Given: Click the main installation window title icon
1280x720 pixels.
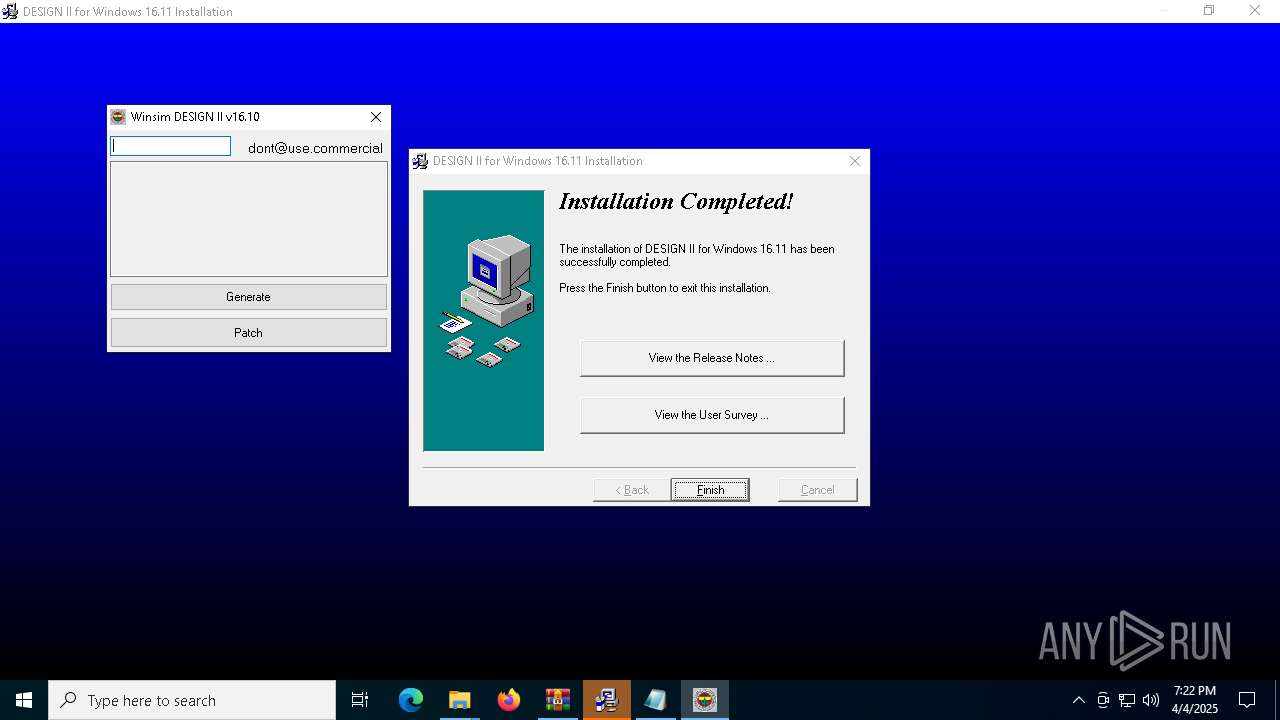Looking at the screenshot, I should (x=10, y=11).
